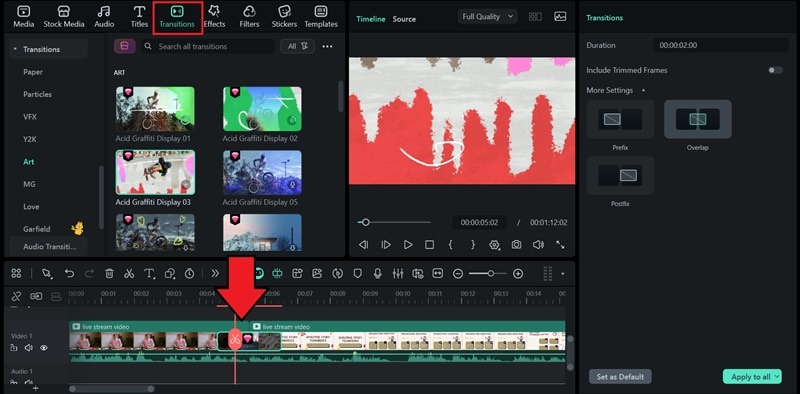Screen dimensions: 800x394
Task: Click the Duration 00:00:02:00 field
Action: pos(721,45)
